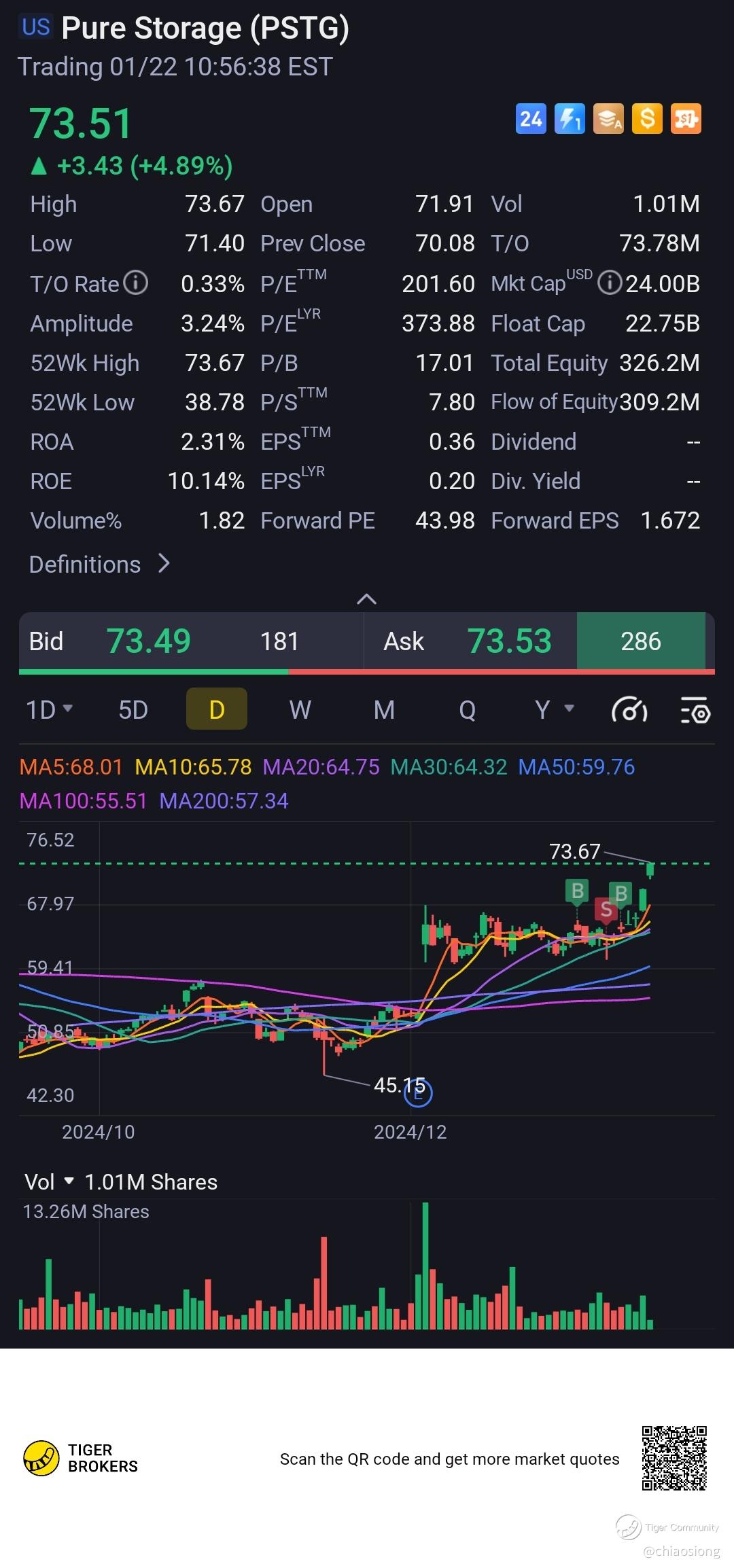The width and height of the screenshot is (734, 1568).
Task: Tap the left green B buy marker
Action: click(577, 891)
